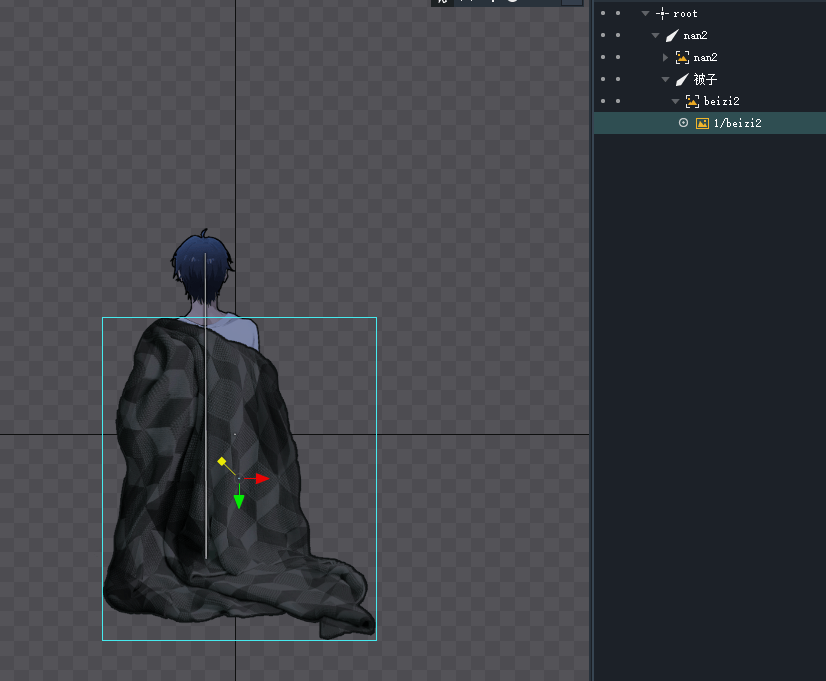The image size is (826, 681).
Task: Click the green Y-axis translate arrow
Action: [x=239, y=501]
